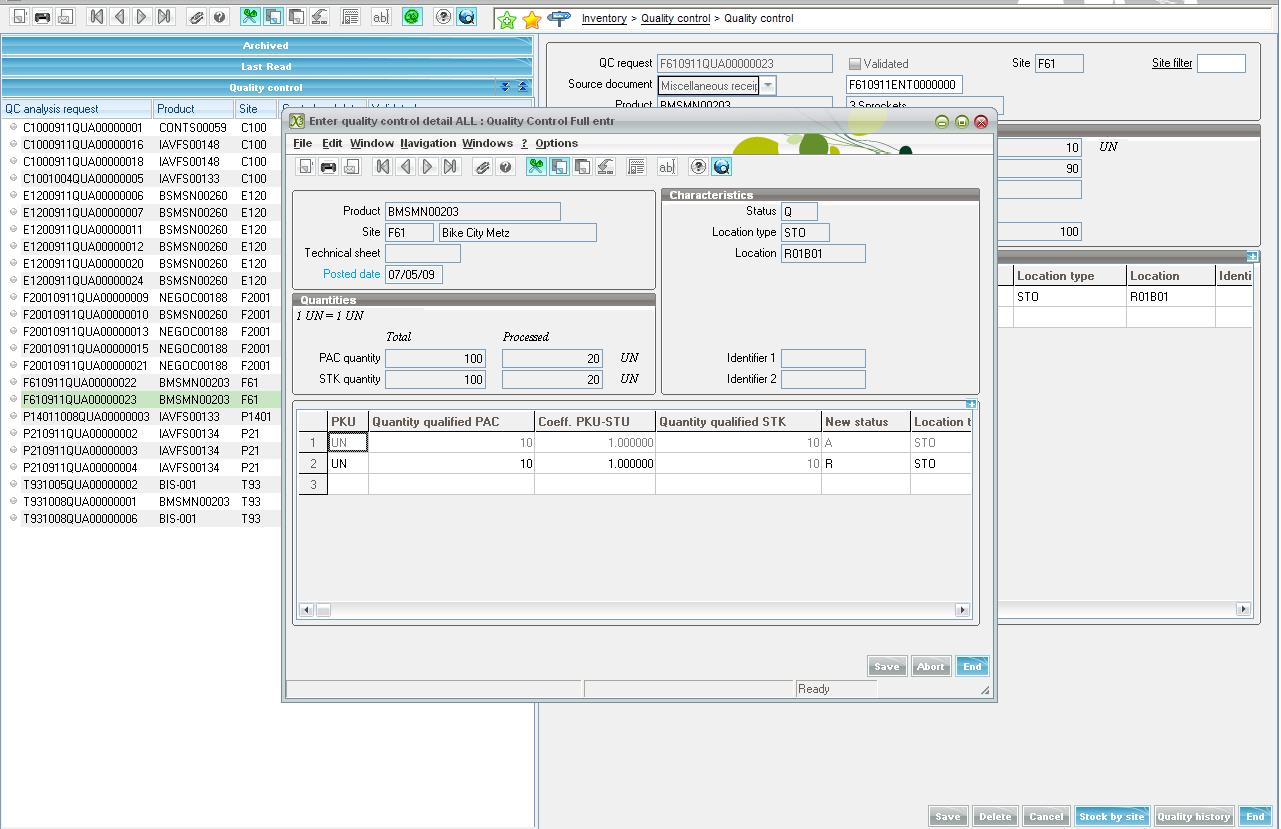Click the scissors tools icon in main toolbar
This screenshot has width=1281, height=829.
coord(250,17)
